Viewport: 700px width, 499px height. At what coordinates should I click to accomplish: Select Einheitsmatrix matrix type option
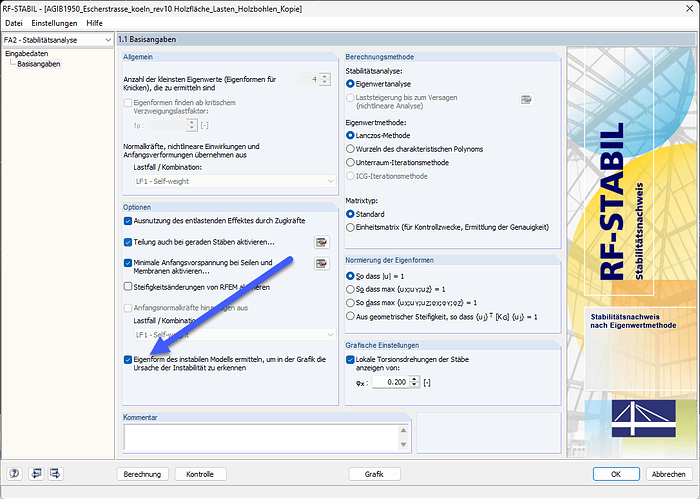point(350,227)
